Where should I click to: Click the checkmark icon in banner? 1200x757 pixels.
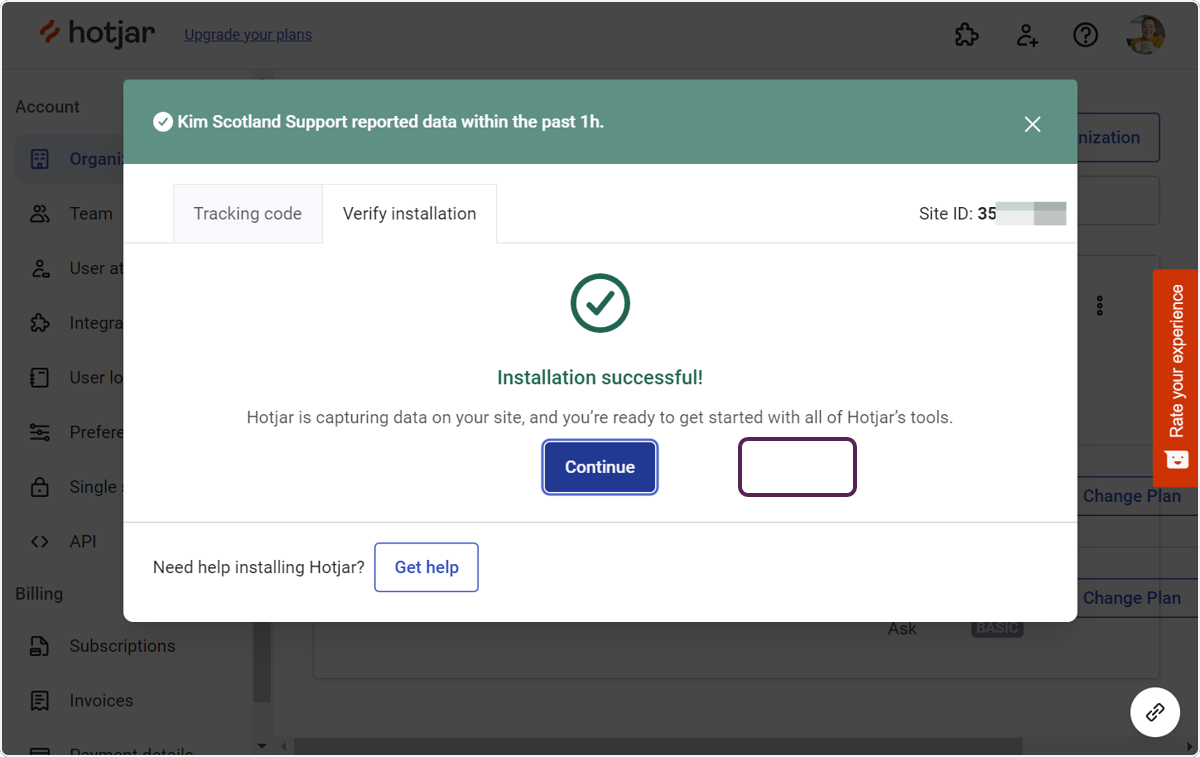point(163,122)
